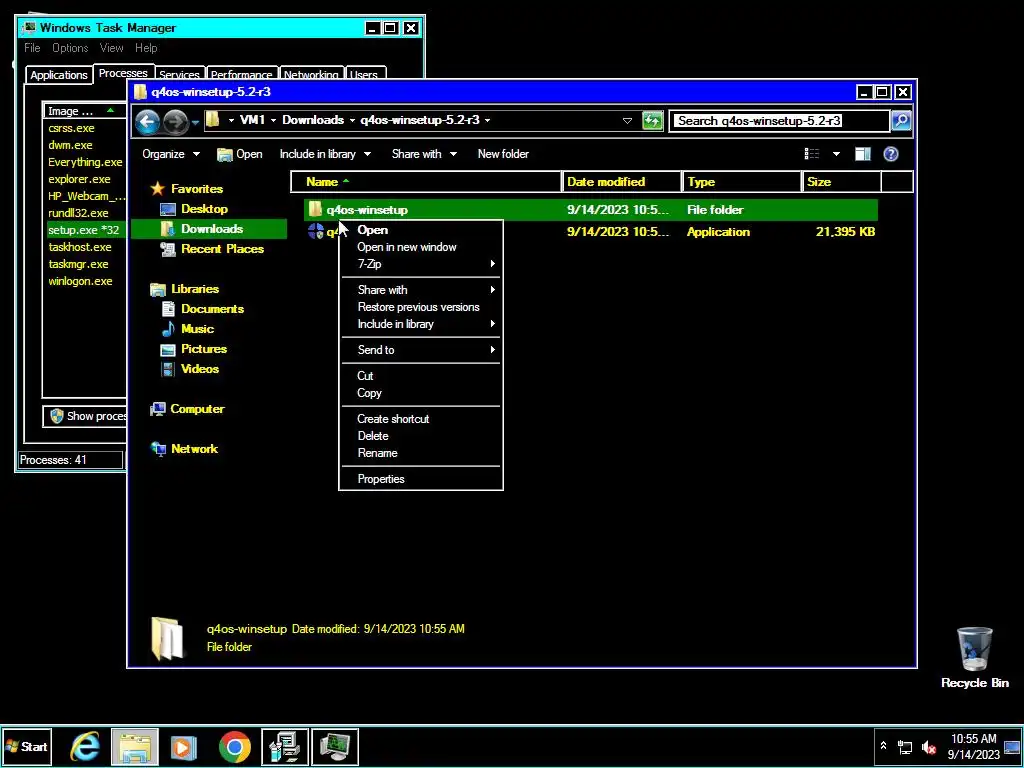The height and width of the screenshot is (768, 1024).
Task: Open Pictures library
Action: point(204,349)
